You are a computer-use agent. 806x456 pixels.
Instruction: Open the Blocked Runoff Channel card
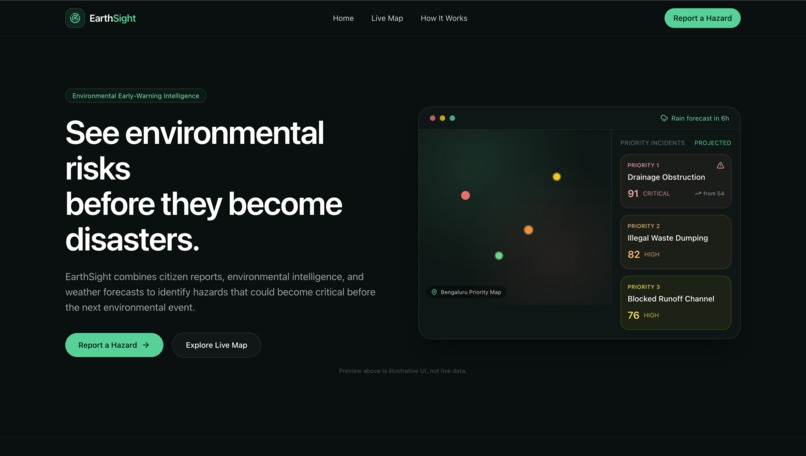pyautogui.click(x=675, y=303)
